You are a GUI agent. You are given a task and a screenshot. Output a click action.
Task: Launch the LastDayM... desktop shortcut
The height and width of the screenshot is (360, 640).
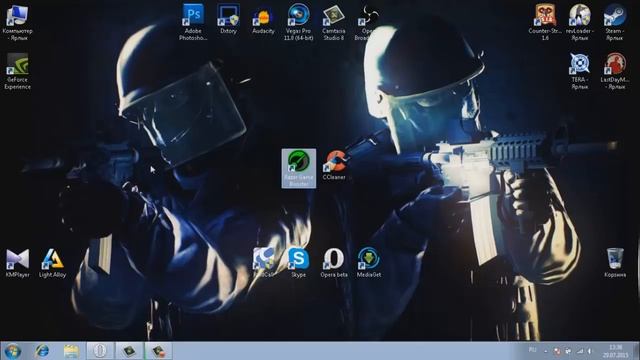tap(615, 71)
